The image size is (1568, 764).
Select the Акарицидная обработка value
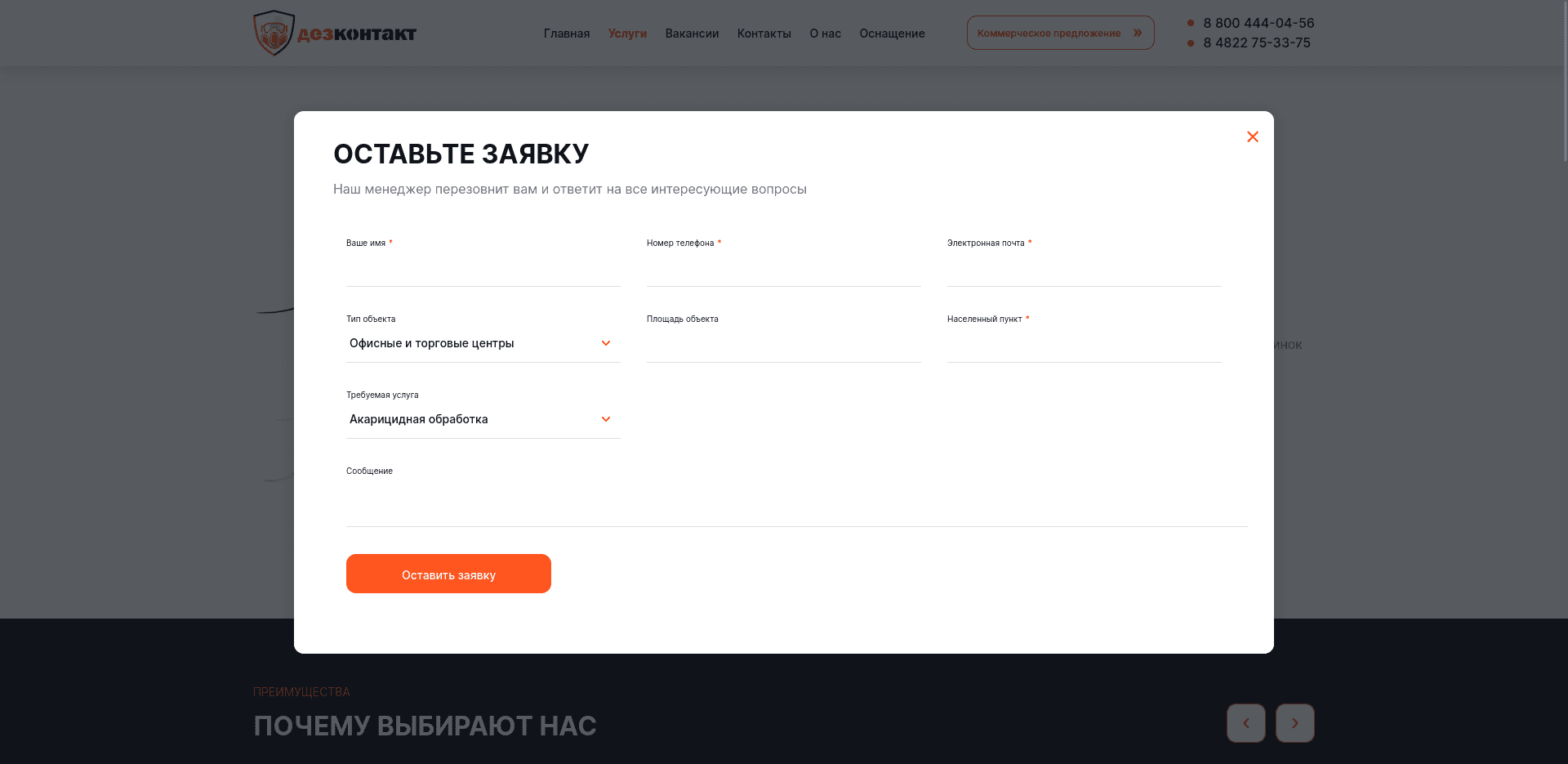click(419, 419)
